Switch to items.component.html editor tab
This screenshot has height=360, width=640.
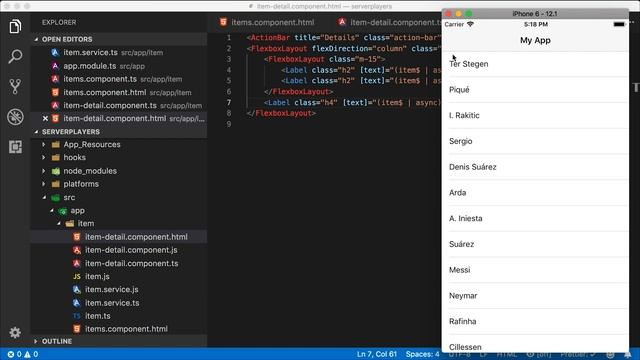pyautogui.click(x=267, y=22)
